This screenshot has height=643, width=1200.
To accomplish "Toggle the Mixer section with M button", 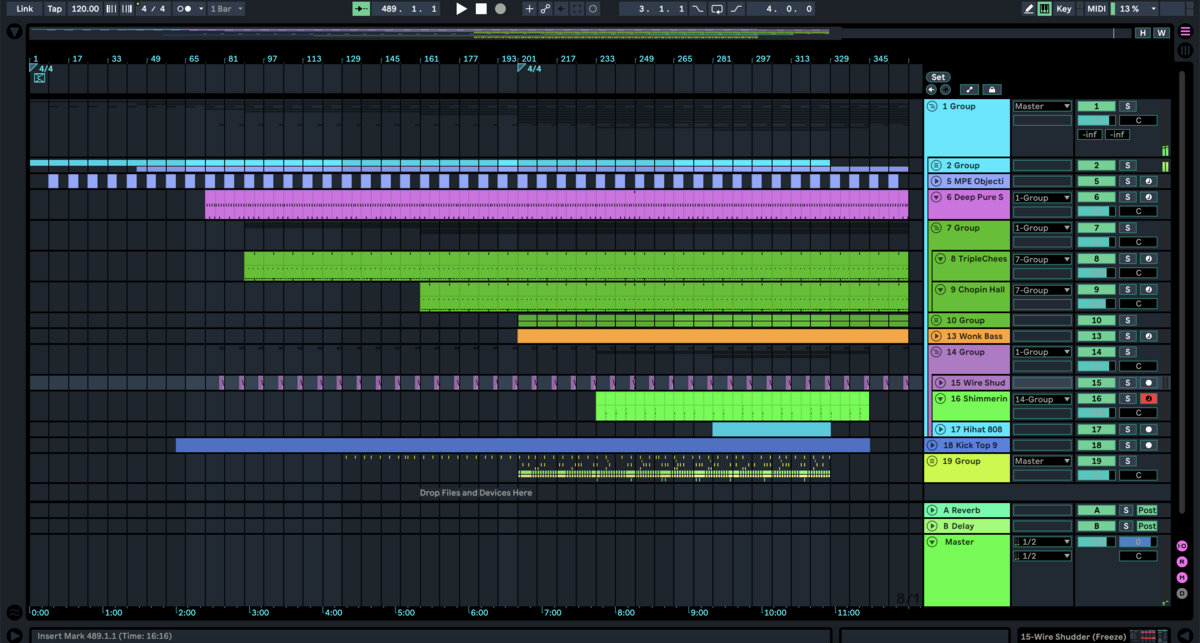I will point(1182,577).
